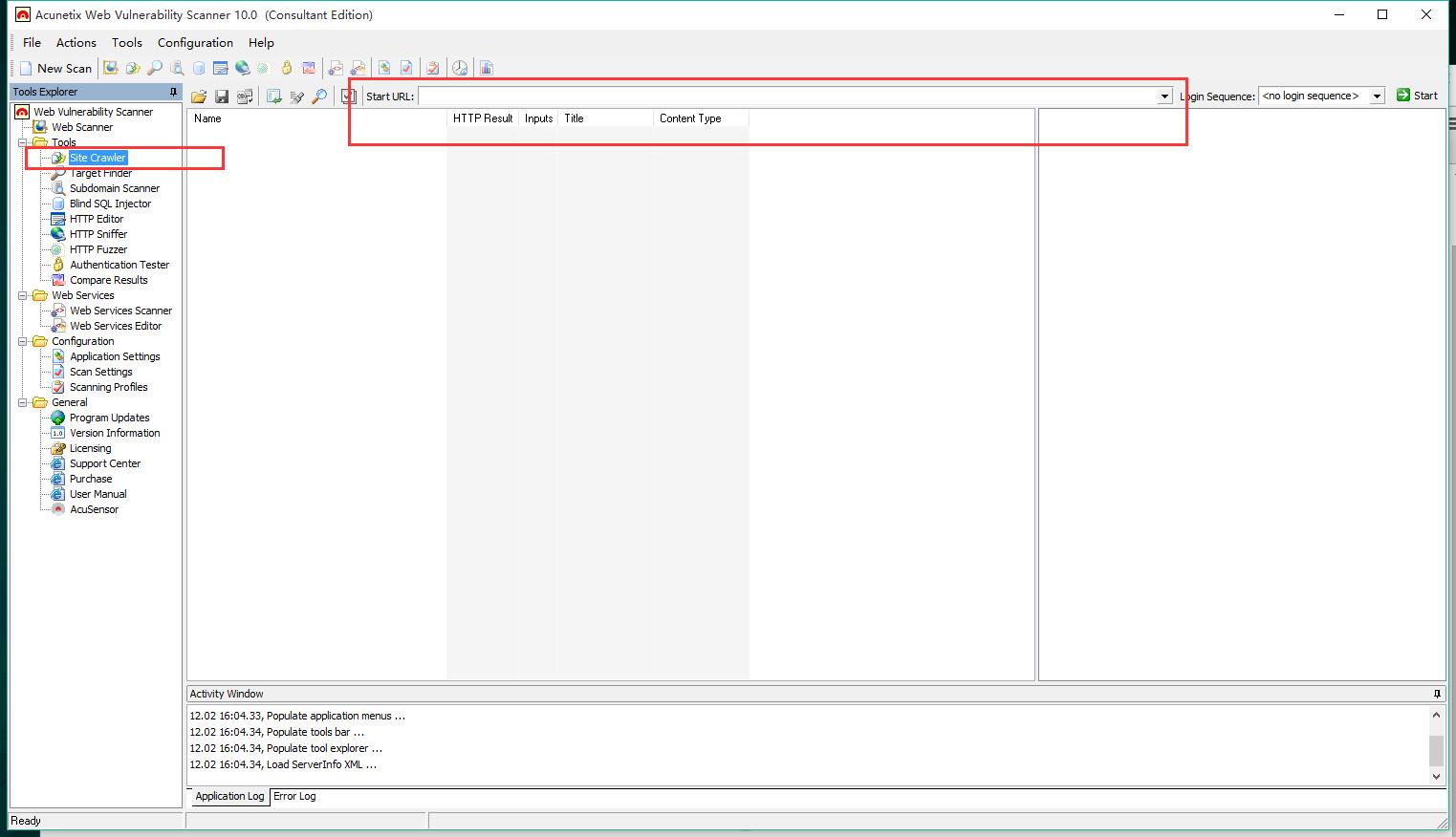Viewport: 1456px width, 837px height.
Task: Launch HTTP Sniffer via its toolbar icon
Action: (x=242, y=68)
